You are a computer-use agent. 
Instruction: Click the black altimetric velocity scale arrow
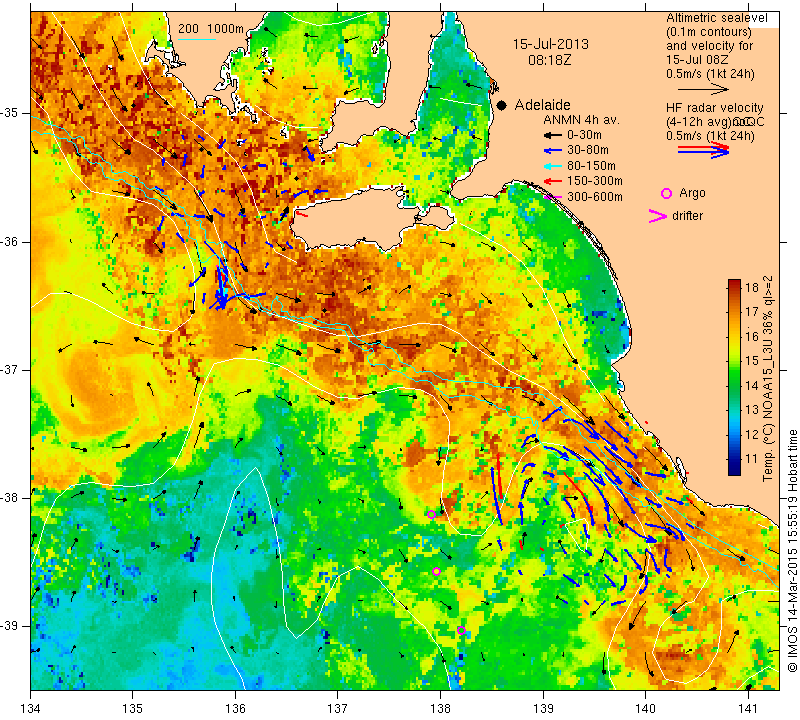pos(703,89)
